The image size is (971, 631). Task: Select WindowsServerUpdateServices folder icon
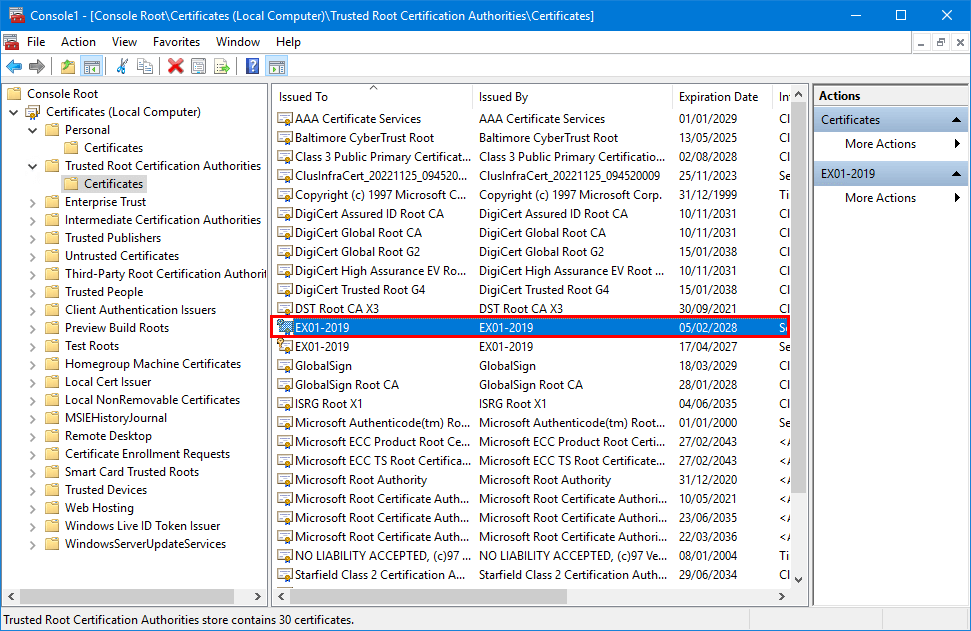[x=53, y=544]
